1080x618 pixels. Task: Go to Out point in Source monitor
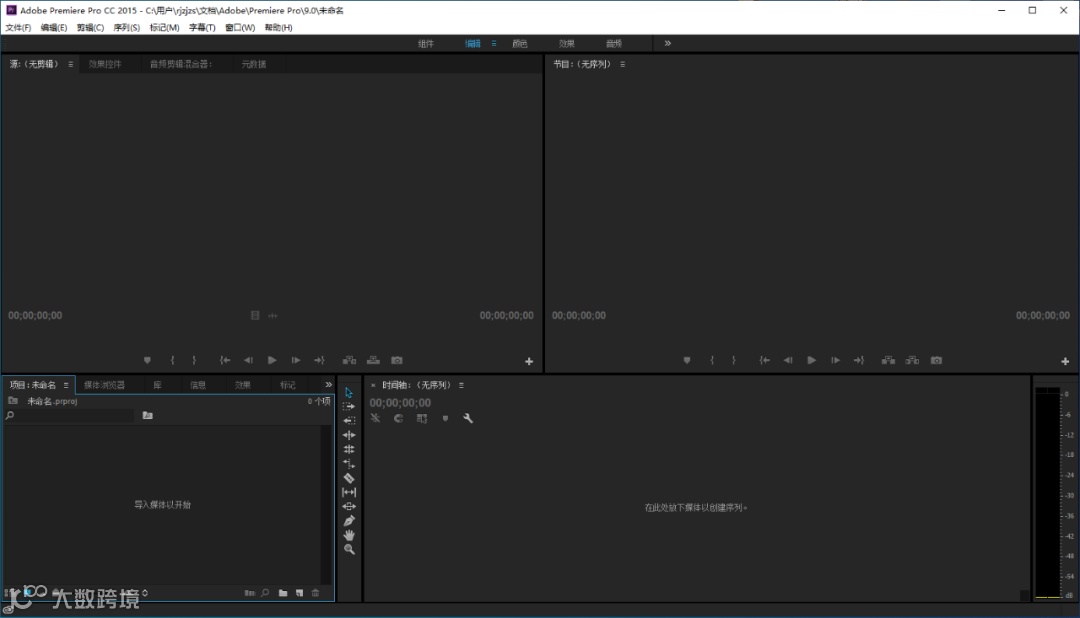tap(319, 360)
